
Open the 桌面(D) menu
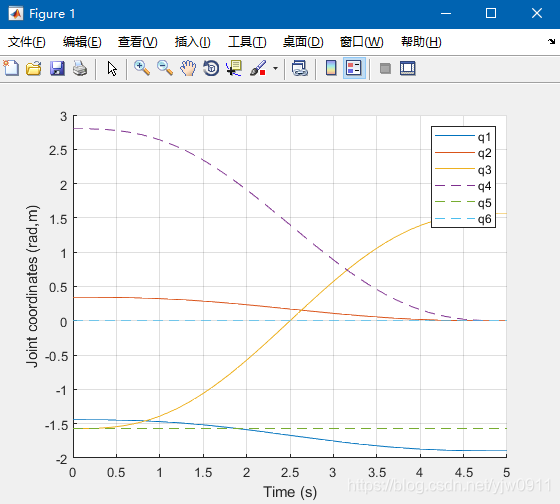(303, 42)
